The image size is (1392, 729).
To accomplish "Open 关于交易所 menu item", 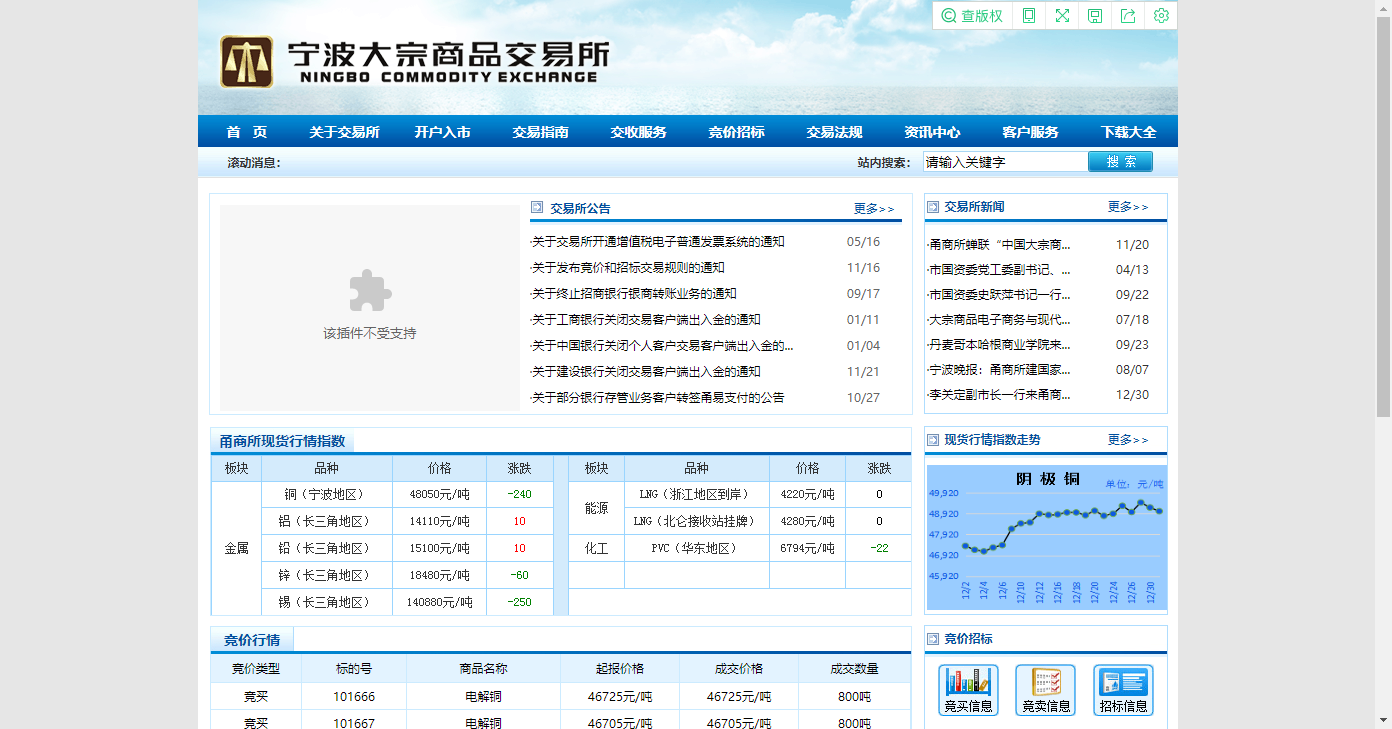I will [344, 132].
